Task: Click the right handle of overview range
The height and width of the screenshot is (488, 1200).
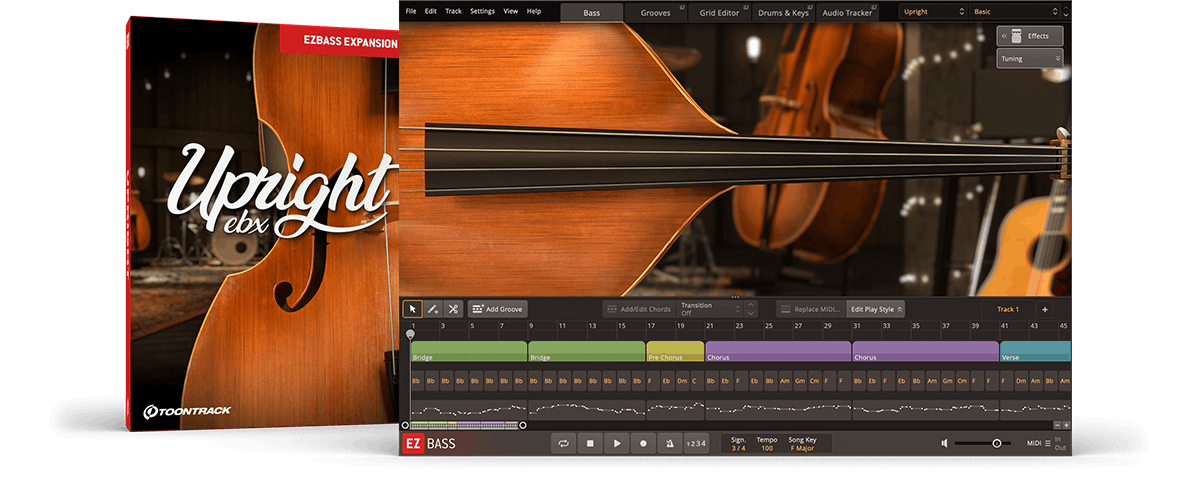Action: 522,425
